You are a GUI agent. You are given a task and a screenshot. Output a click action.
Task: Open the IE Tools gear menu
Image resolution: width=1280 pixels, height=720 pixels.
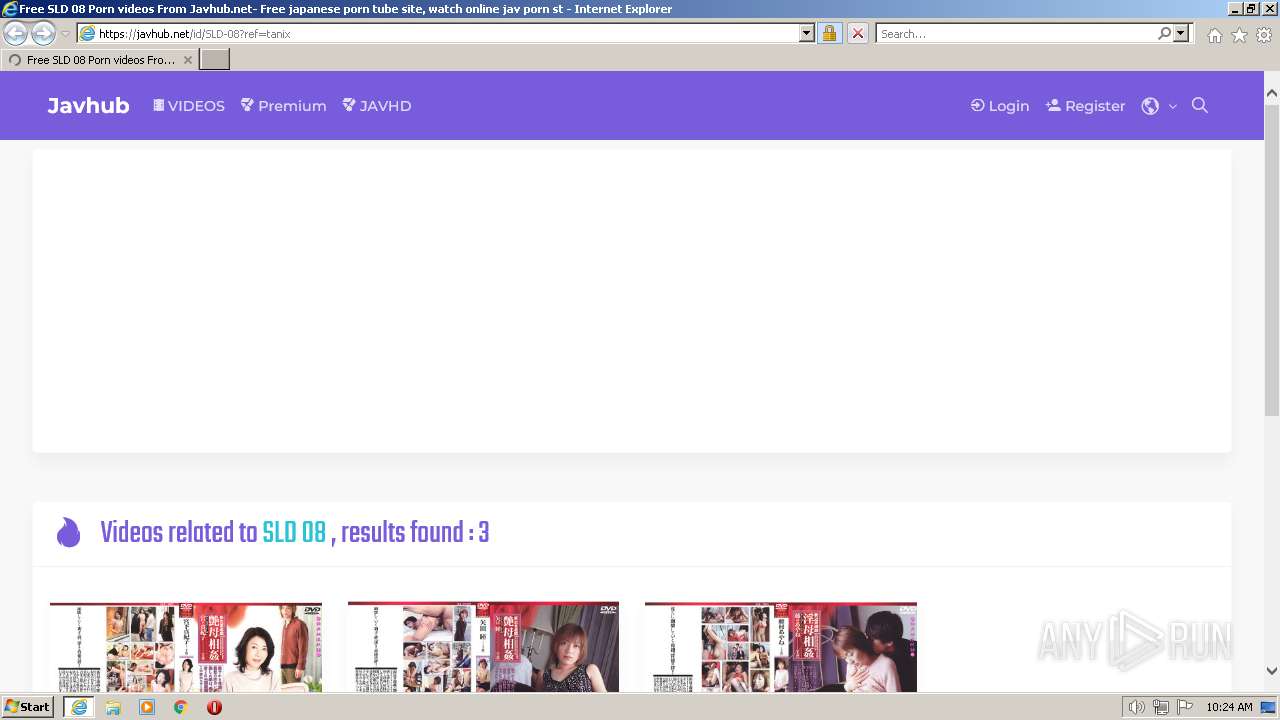coord(1264,35)
